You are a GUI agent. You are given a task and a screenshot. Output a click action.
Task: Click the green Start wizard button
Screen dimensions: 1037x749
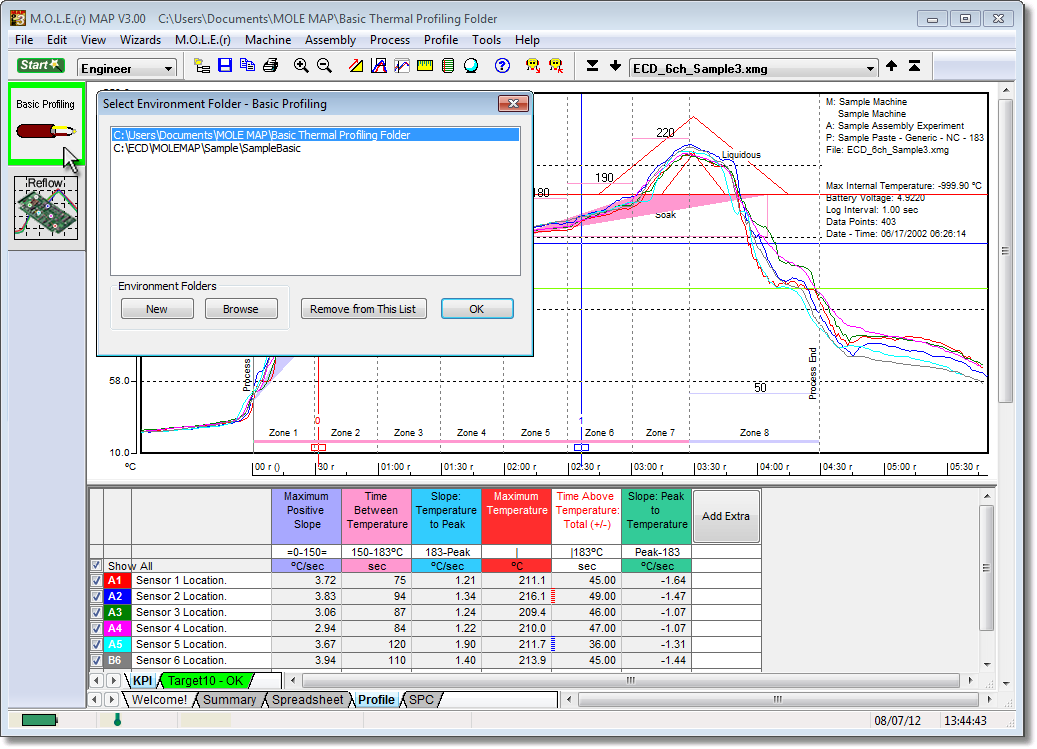(x=40, y=65)
